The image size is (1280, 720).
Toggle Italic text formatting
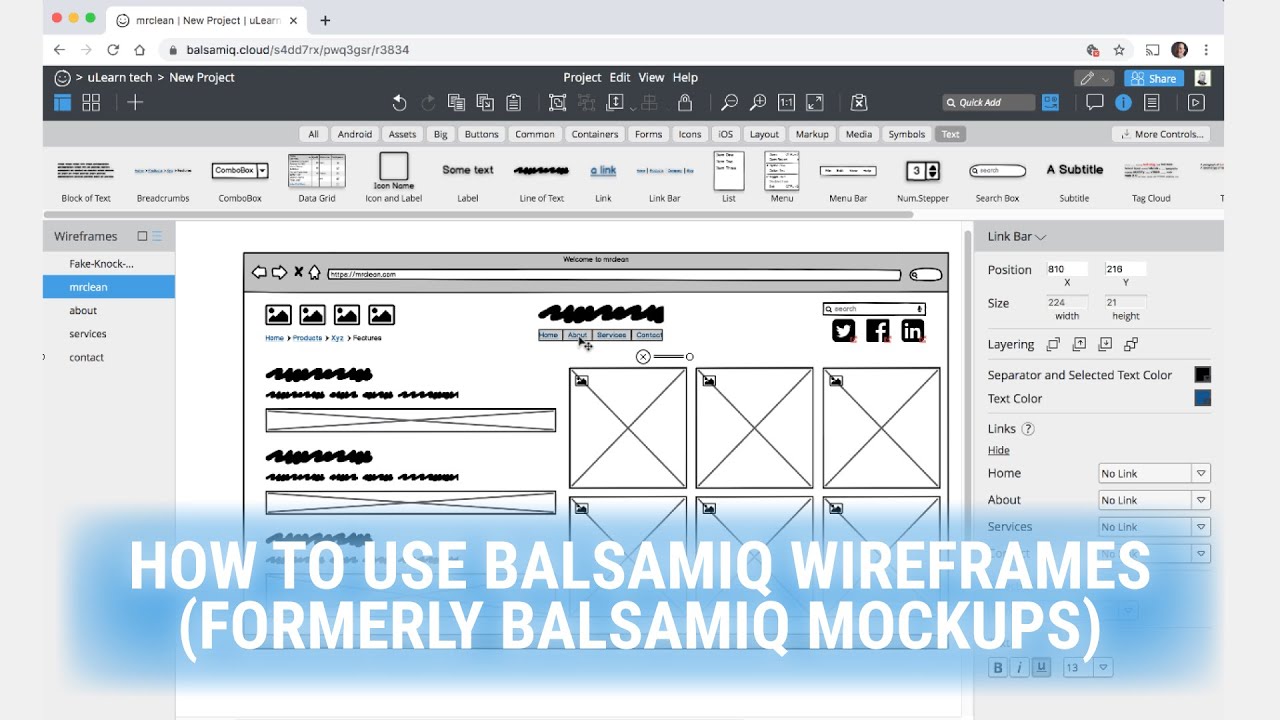tap(1019, 668)
